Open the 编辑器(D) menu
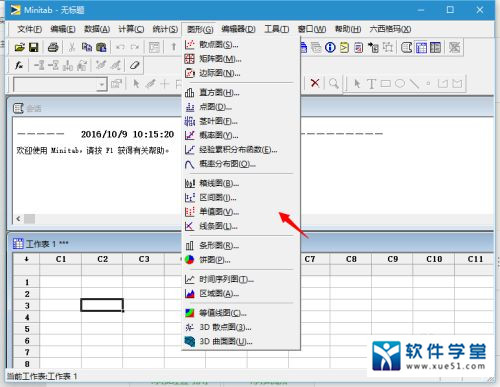 pyautogui.click(x=238, y=29)
